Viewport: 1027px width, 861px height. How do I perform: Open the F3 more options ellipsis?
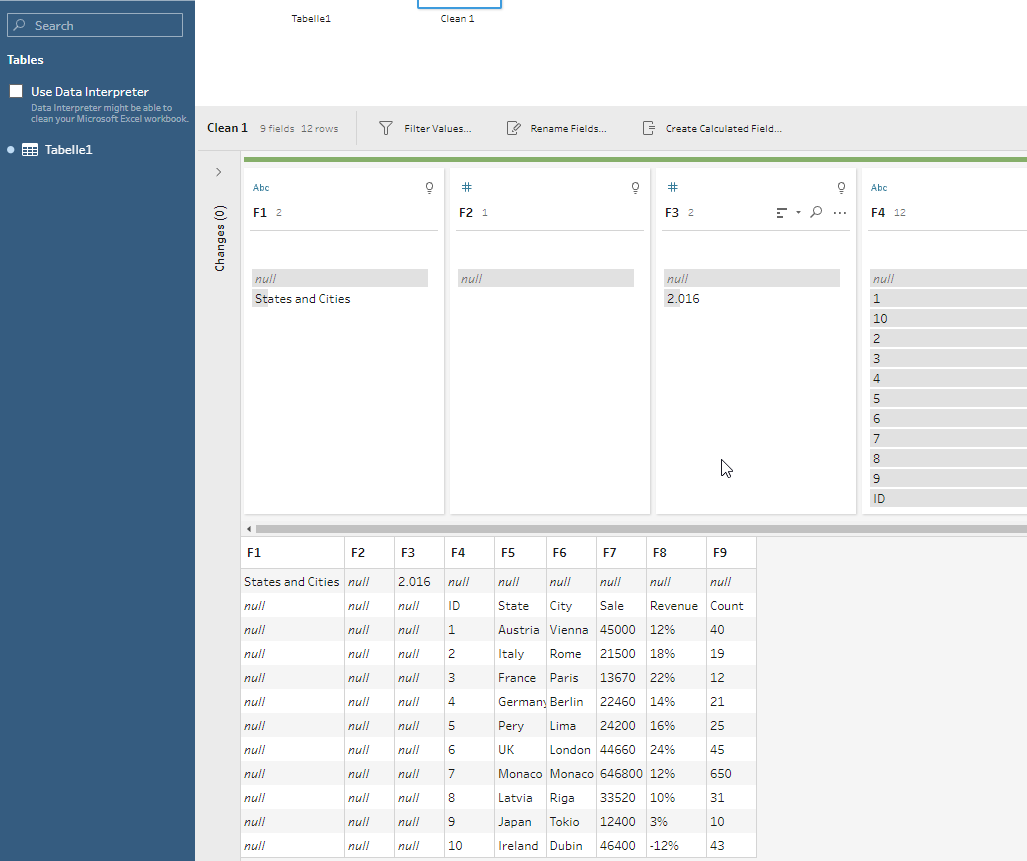click(x=840, y=212)
